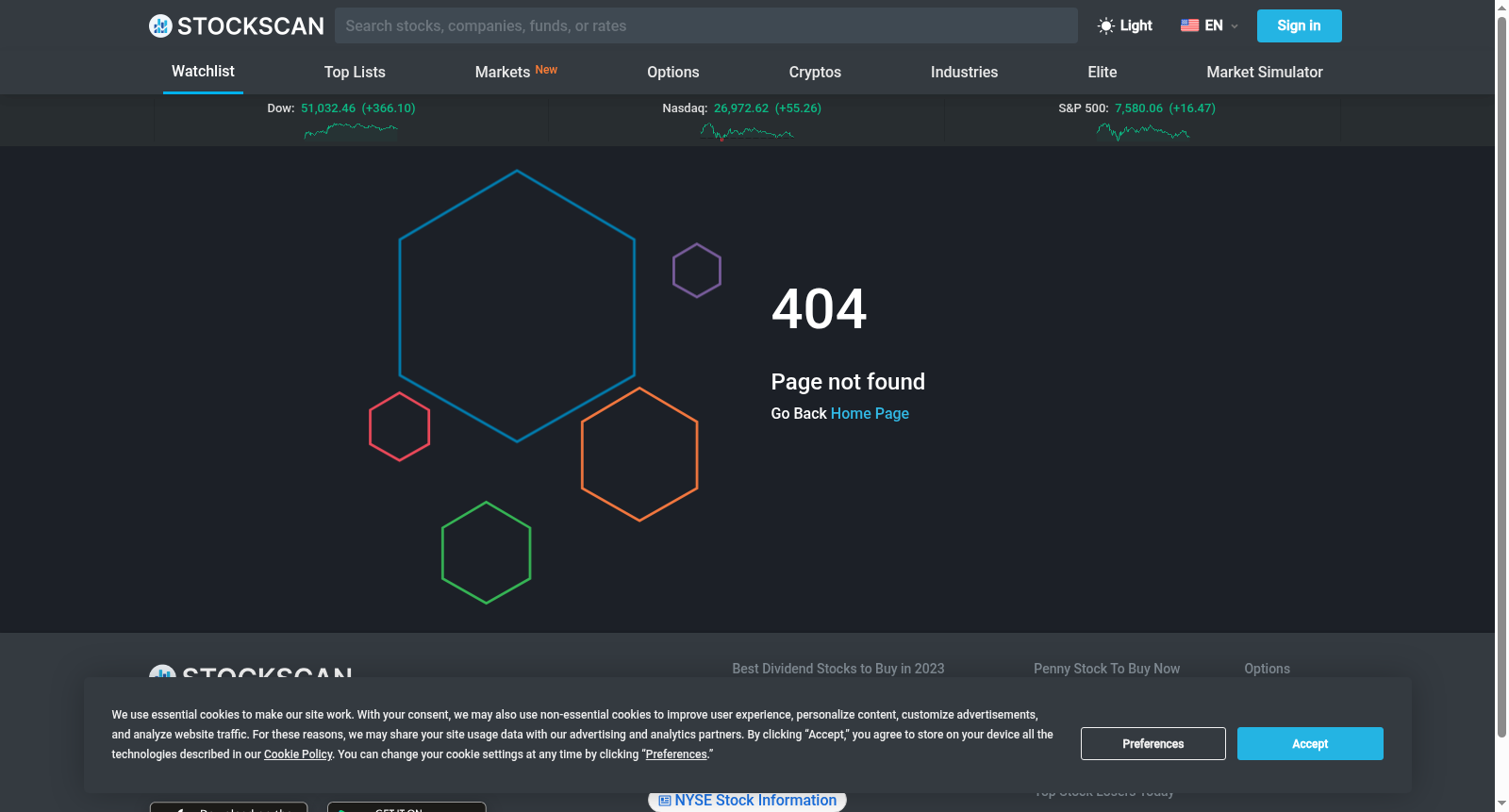Toggle the Light theme mode
Viewport: 1509px width, 812px height.
(x=1125, y=25)
